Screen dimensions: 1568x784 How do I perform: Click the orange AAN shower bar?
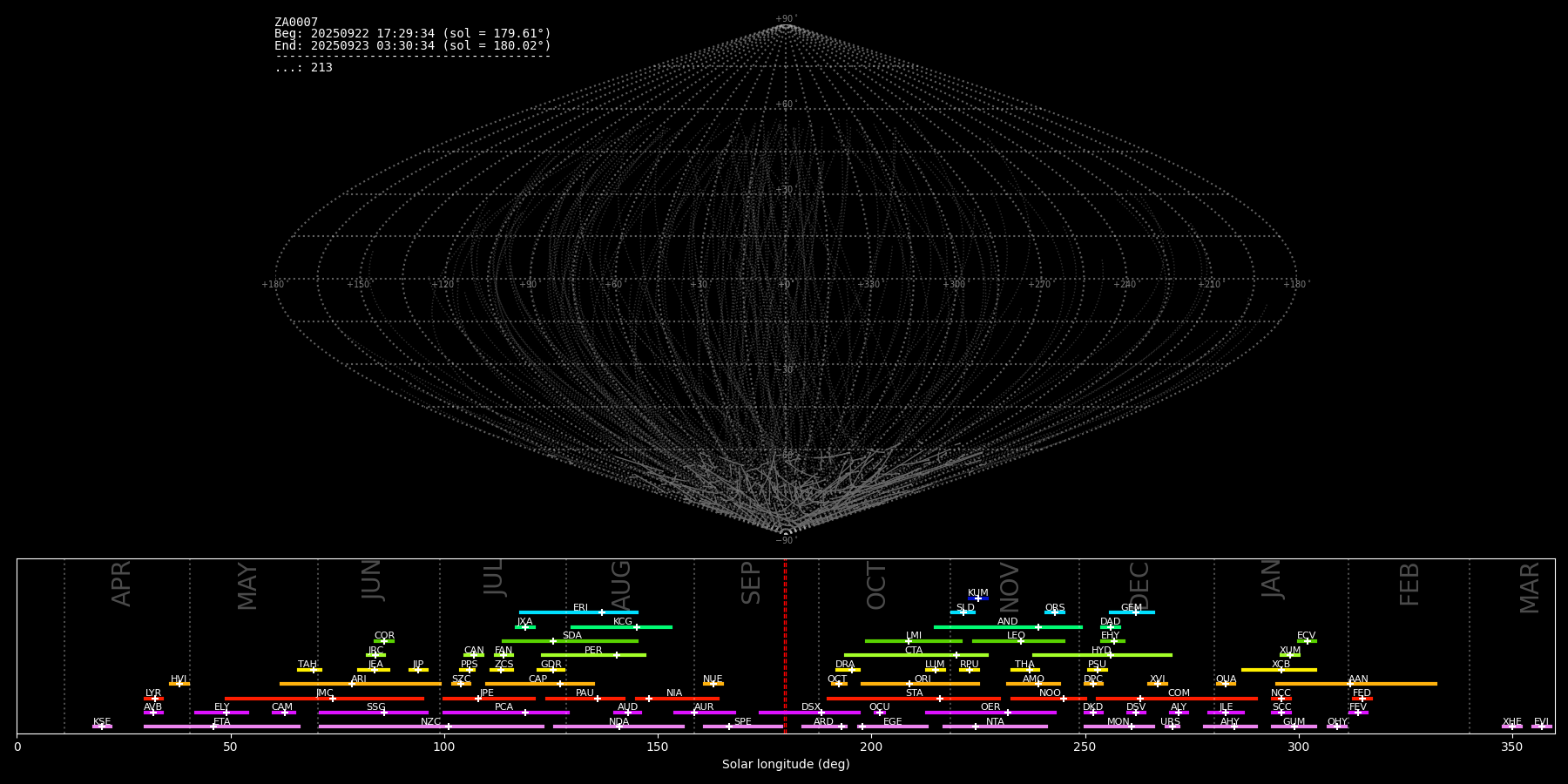click(1356, 684)
